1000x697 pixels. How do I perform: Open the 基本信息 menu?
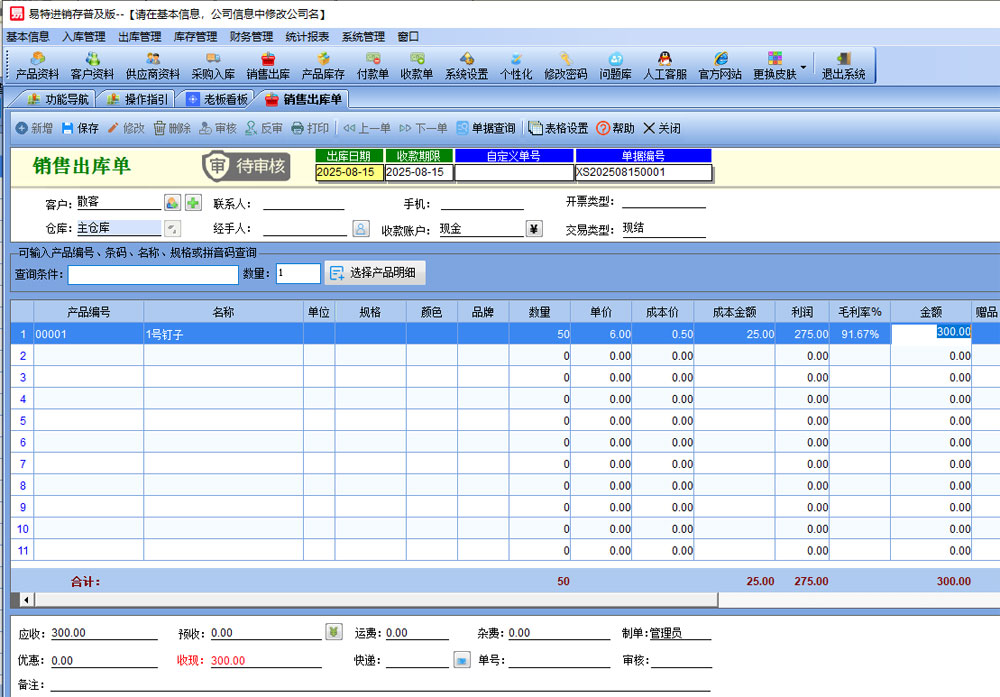point(27,37)
